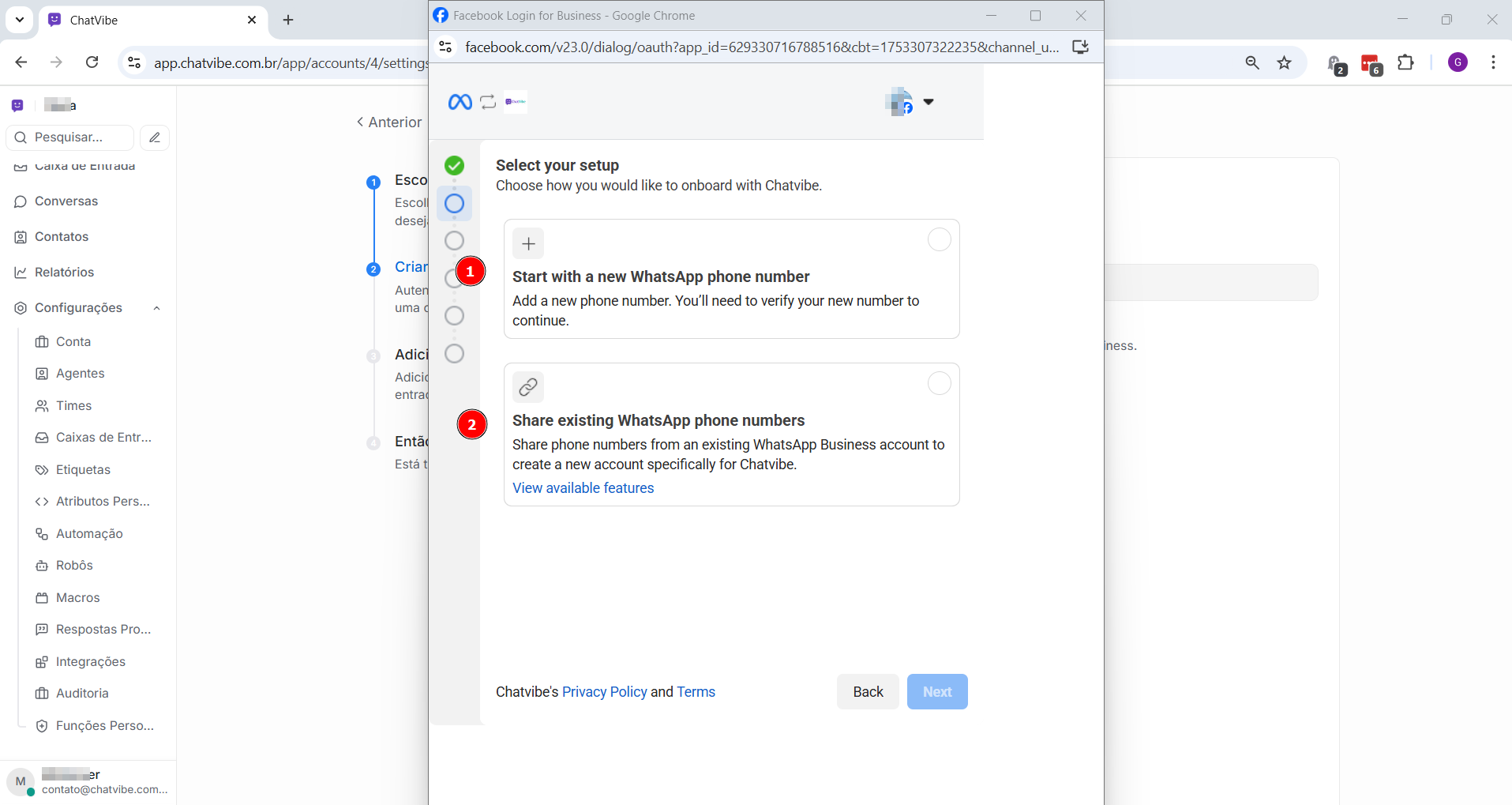Click the open-in-tab icon in the popup address bar
The width and height of the screenshot is (1512, 805).
coord(1080,47)
